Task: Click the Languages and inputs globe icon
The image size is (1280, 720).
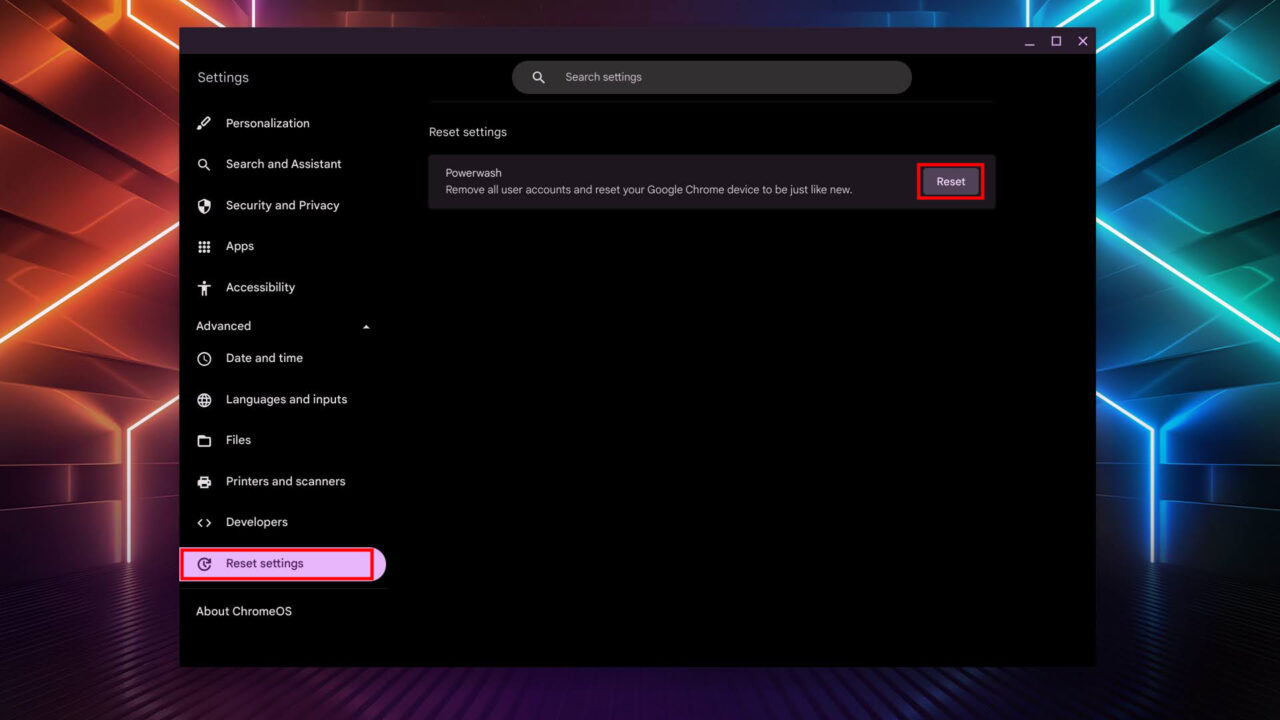Action: coord(203,399)
